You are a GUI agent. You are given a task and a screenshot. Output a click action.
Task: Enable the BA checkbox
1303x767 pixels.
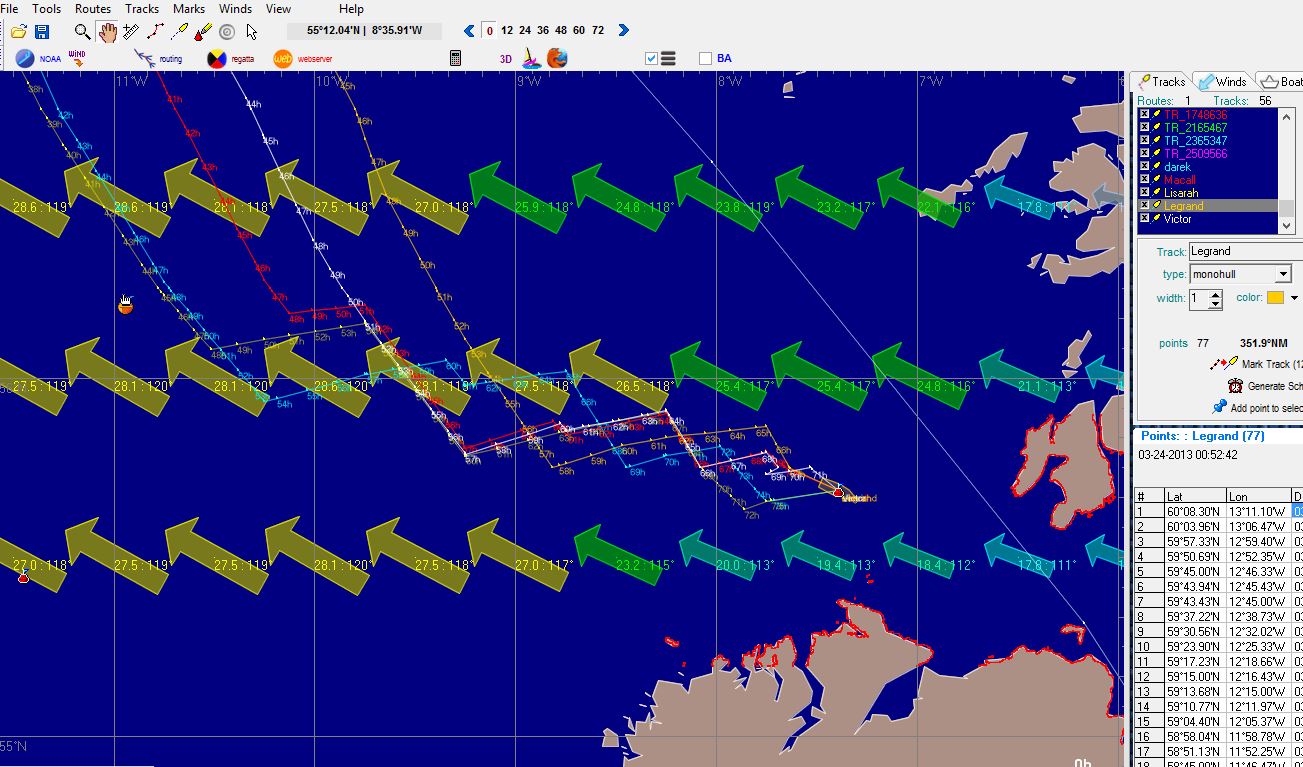coord(705,59)
